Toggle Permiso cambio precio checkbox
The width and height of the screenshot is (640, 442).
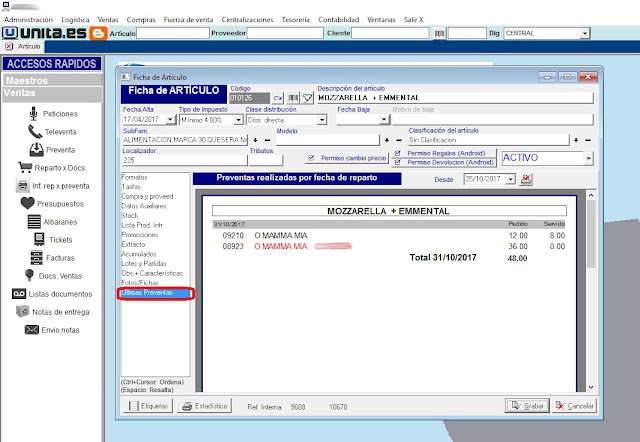click(x=311, y=158)
